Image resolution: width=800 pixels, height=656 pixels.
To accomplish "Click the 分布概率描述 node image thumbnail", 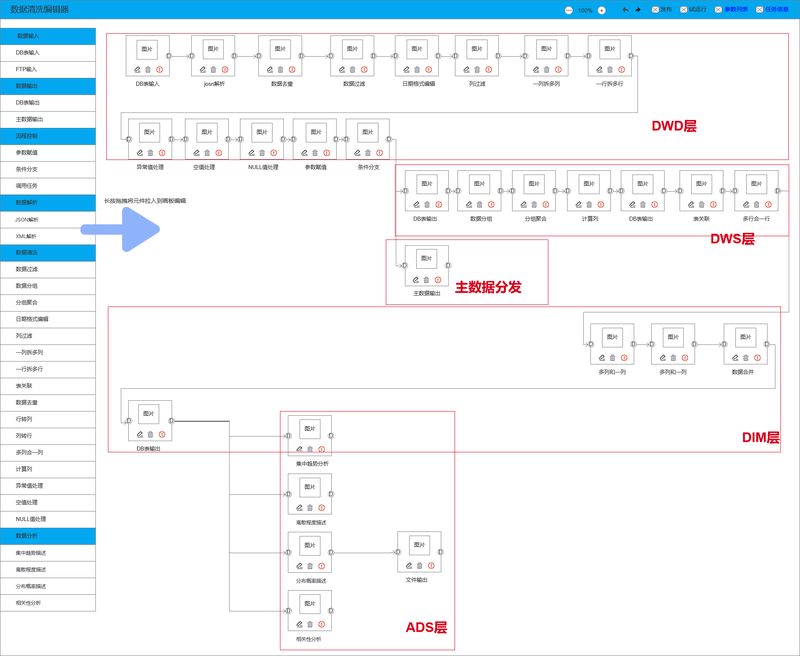I will click(310, 545).
